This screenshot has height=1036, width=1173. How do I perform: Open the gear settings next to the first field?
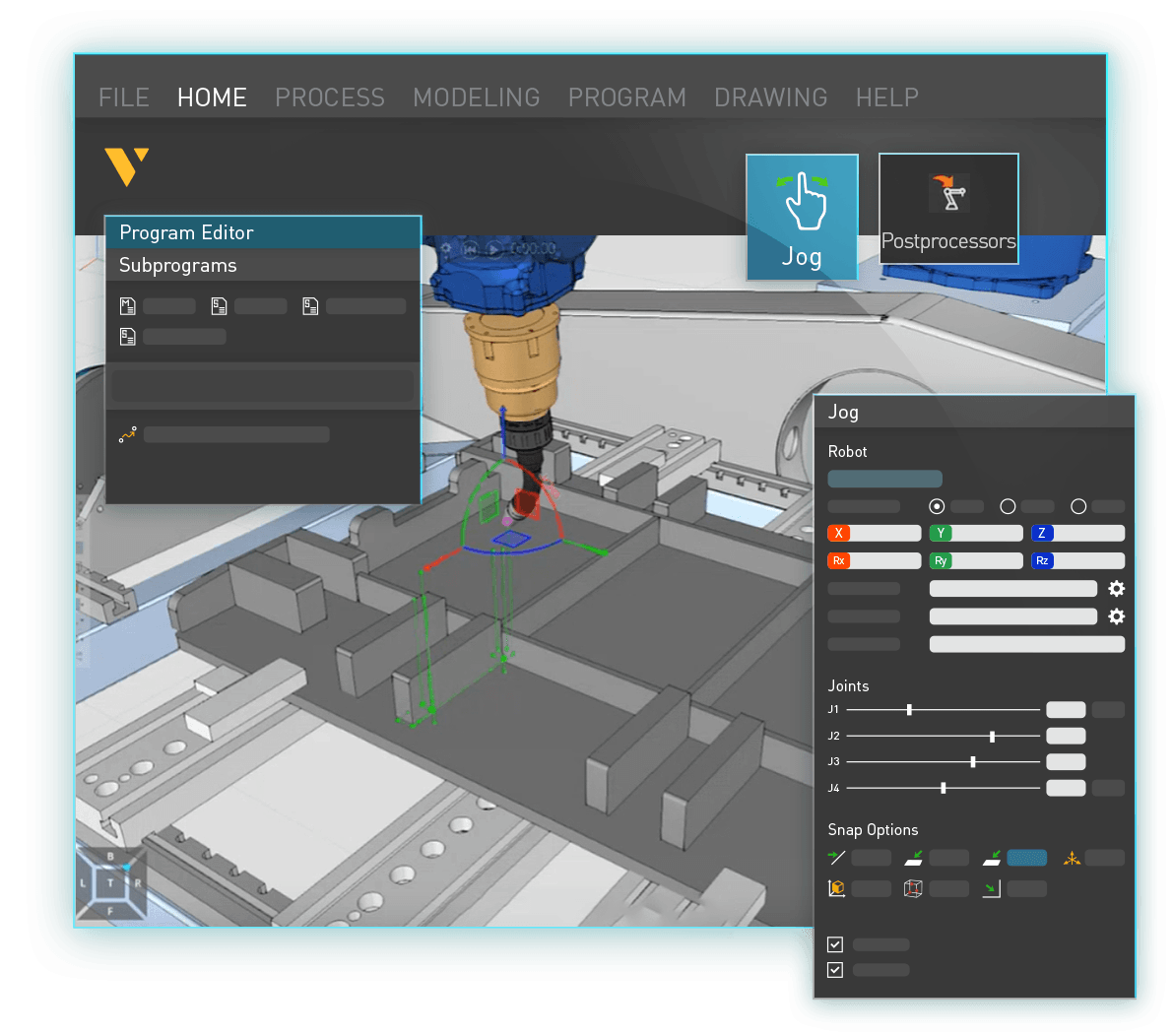[1117, 588]
